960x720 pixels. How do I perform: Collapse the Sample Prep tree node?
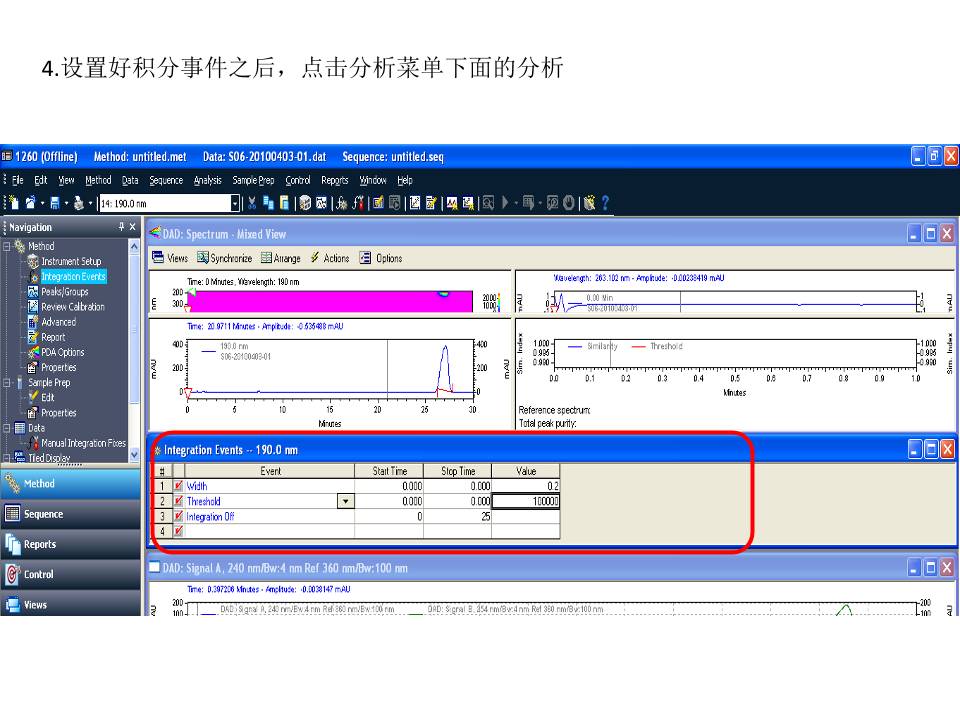7,382
